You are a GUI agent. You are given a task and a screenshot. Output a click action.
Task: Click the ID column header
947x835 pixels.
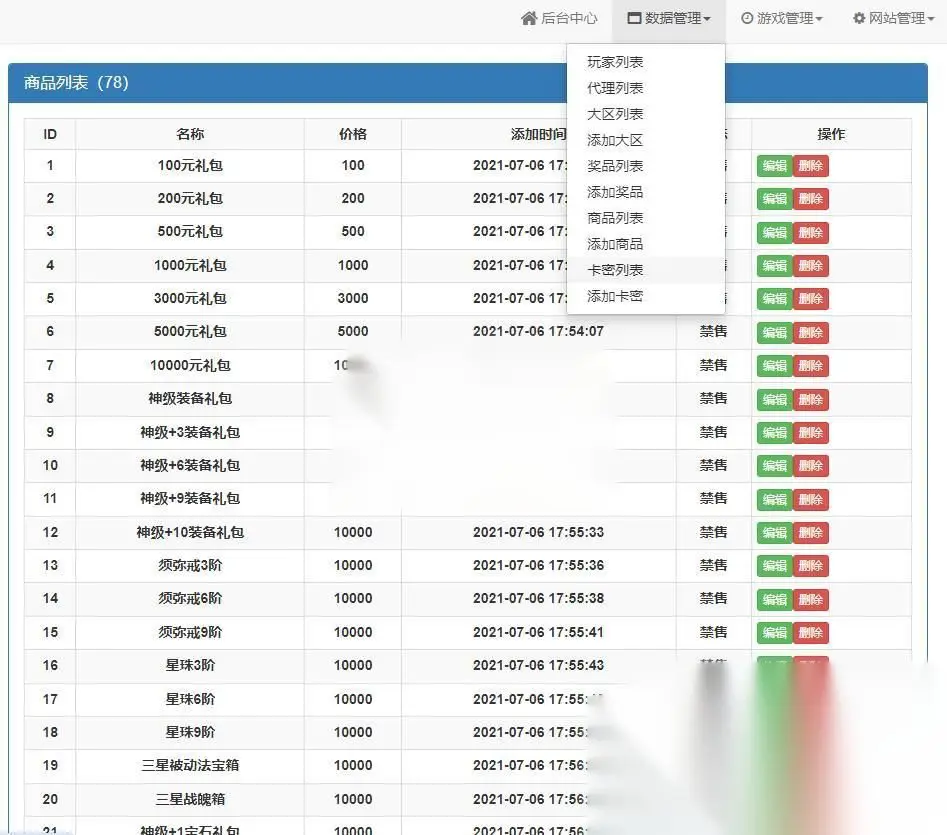pos(50,134)
